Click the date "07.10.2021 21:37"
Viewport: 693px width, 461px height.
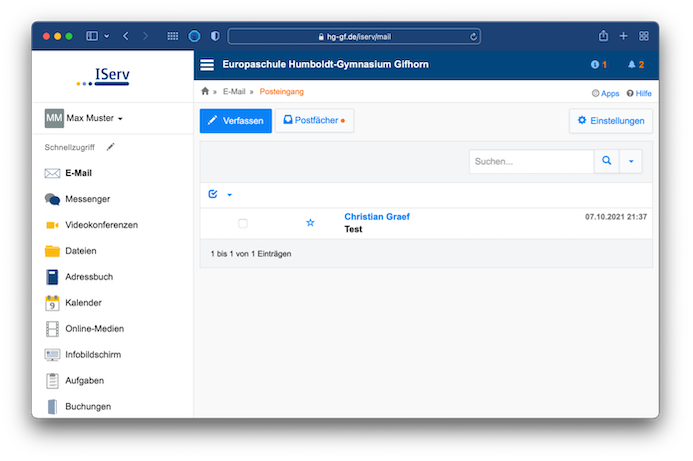pyautogui.click(x=616, y=217)
